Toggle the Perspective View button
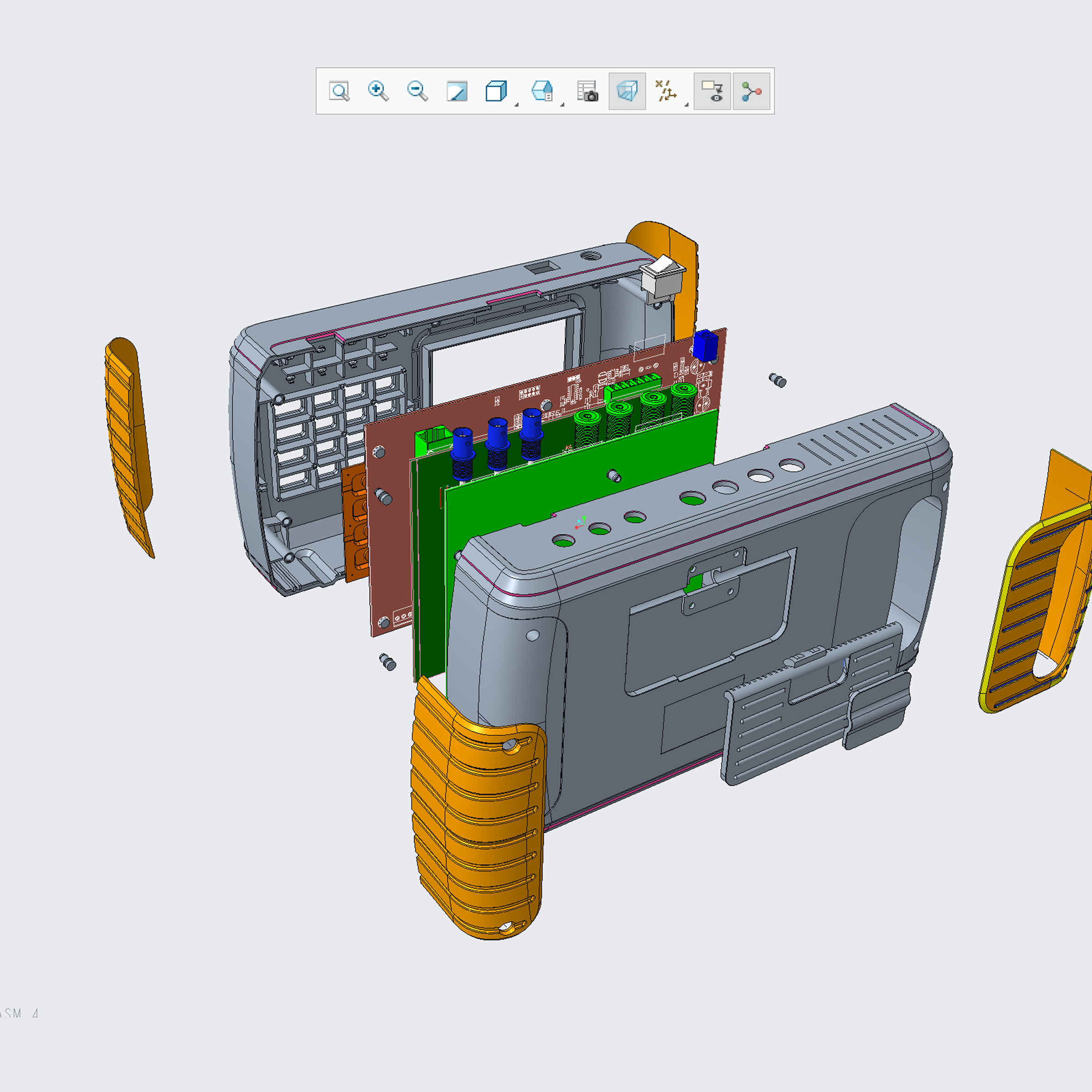The height and width of the screenshot is (1092, 1092). coord(627,91)
